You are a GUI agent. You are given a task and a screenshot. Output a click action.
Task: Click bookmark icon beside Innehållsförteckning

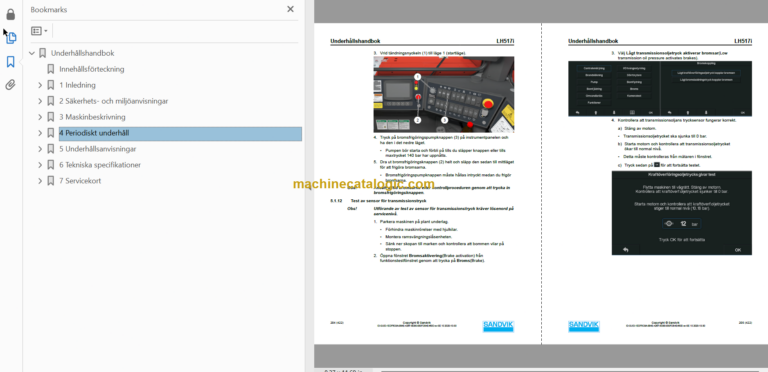[50, 69]
